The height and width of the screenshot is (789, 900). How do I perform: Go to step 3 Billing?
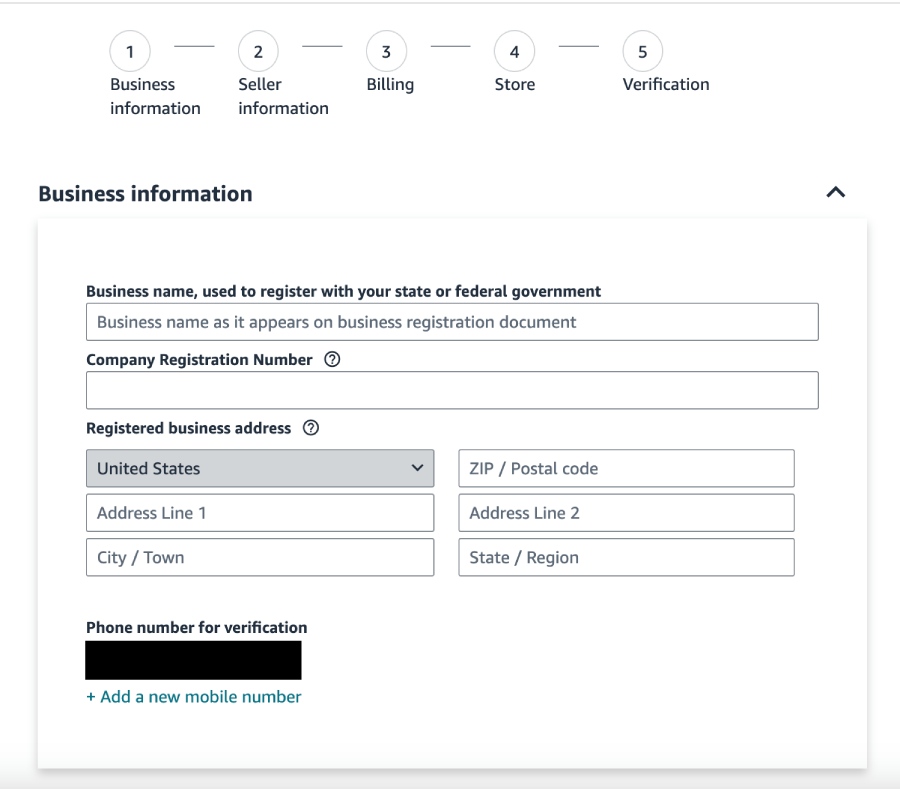coord(386,52)
